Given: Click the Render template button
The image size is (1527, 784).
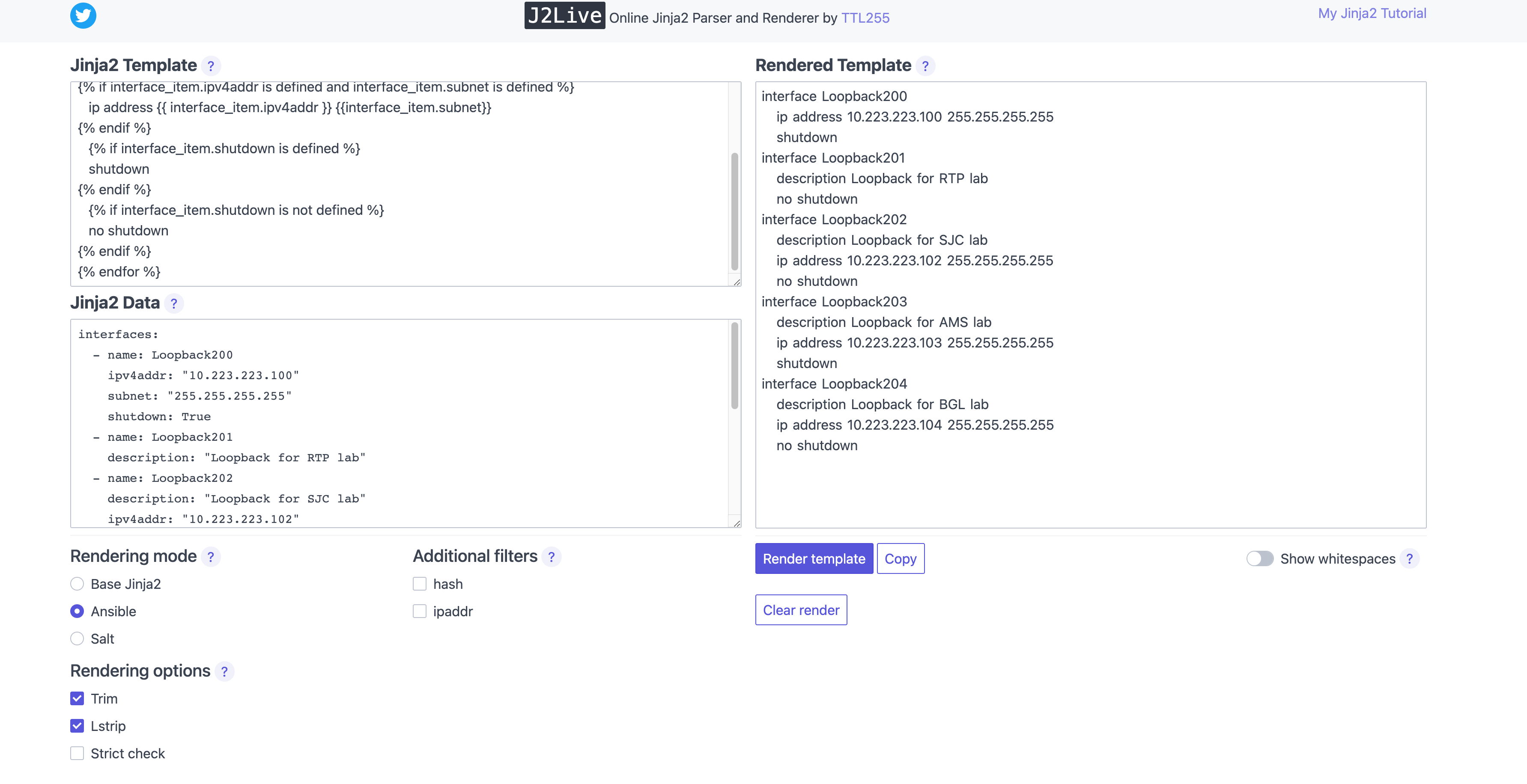Looking at the screenshot, I should click(x=814, y=559).
